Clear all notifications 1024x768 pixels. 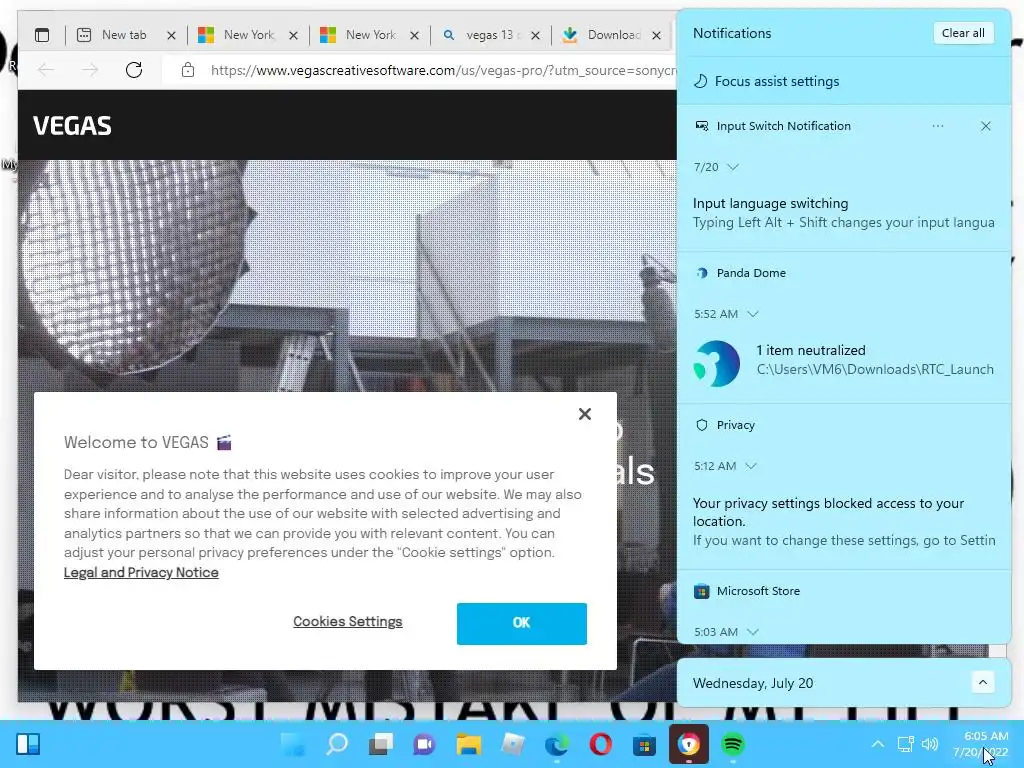(x=963, y=33)
